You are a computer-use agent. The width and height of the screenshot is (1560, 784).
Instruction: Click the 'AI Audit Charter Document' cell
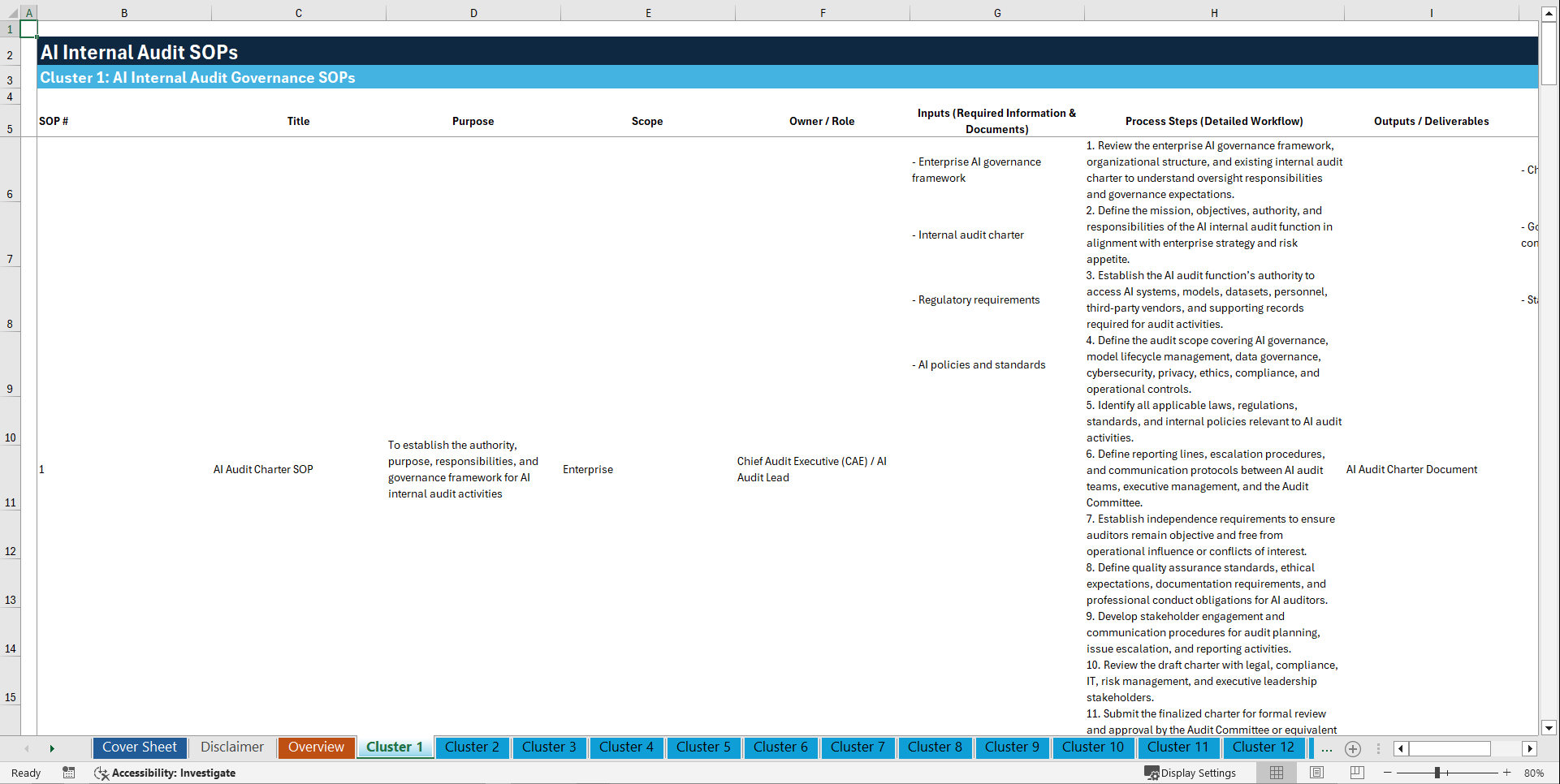click(1411, 469)
